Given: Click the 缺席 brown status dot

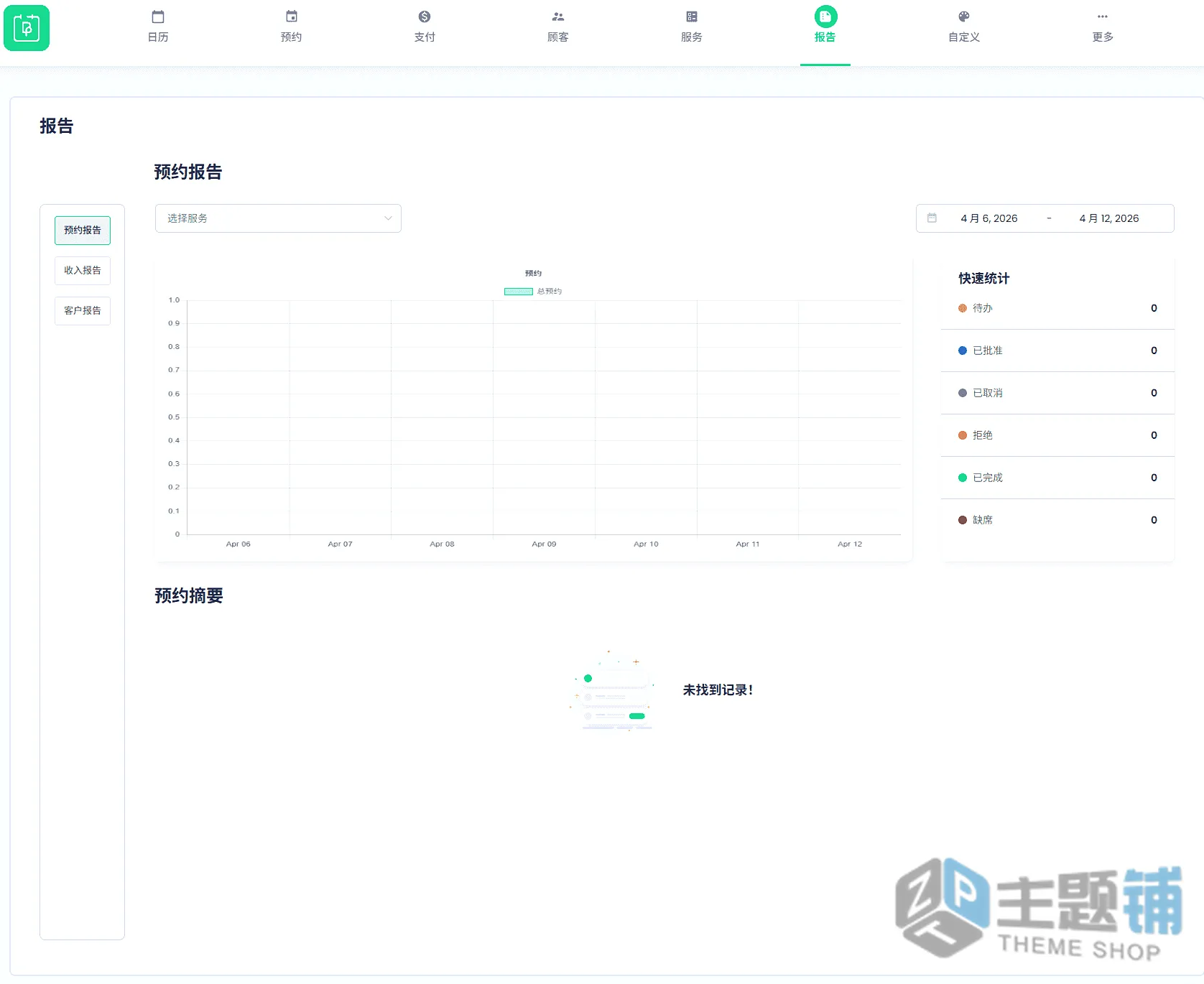Looking at the screenshot, I should tap(963, 520).
